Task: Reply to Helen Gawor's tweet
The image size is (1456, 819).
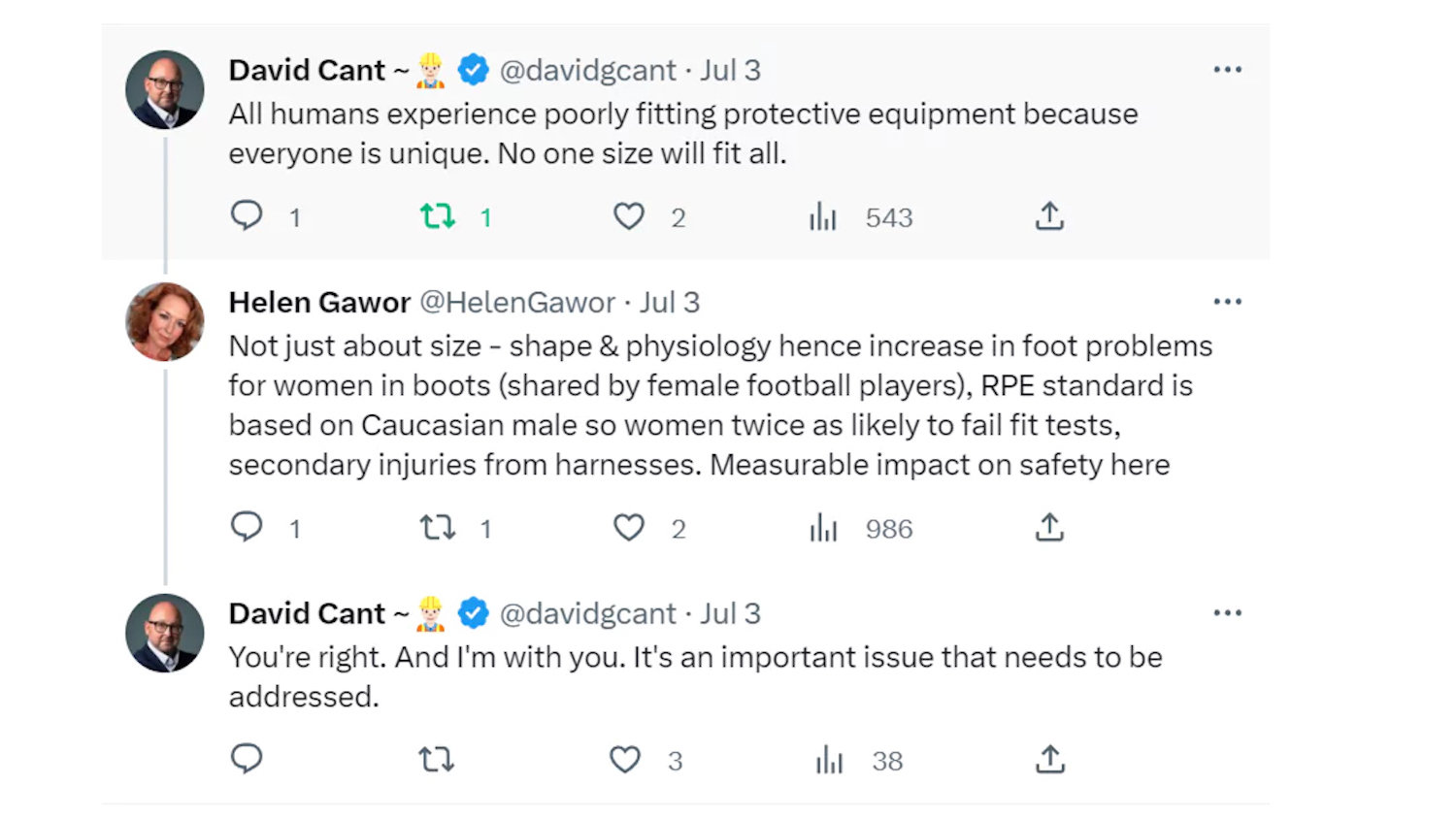Action: pyautogui.click(x=247, y=527)
